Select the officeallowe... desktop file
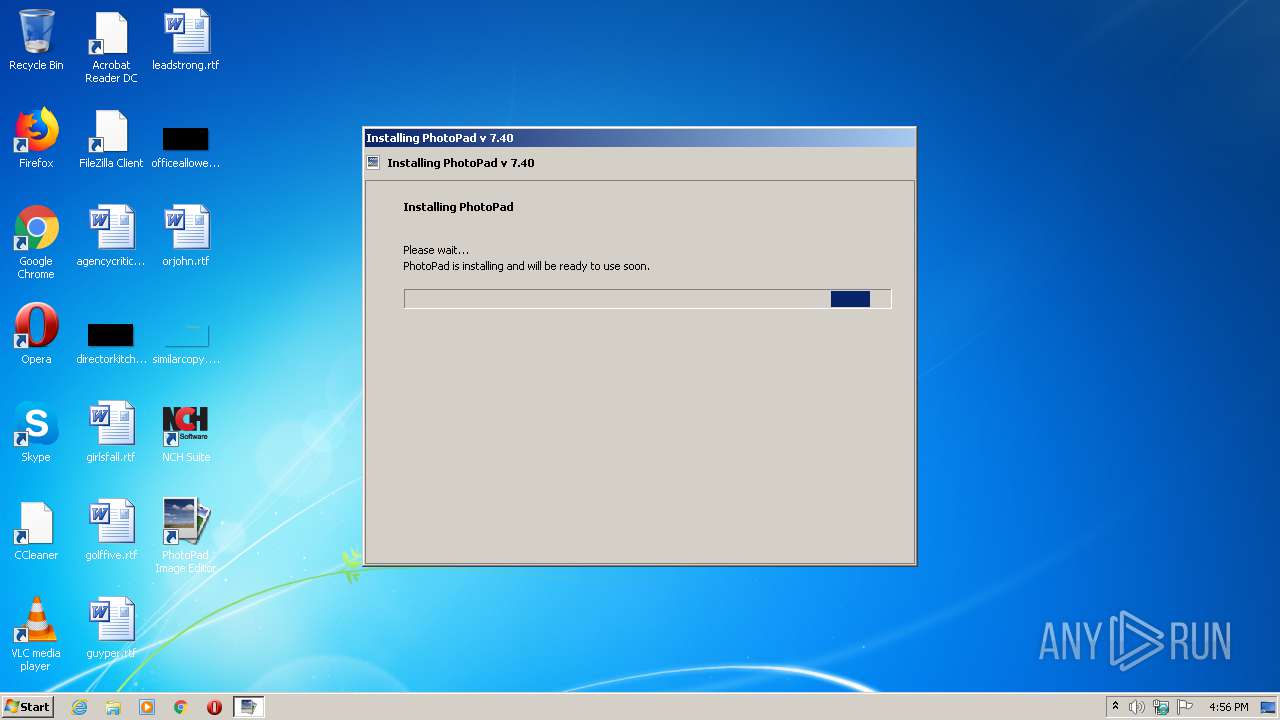 (x=186, y=146)
